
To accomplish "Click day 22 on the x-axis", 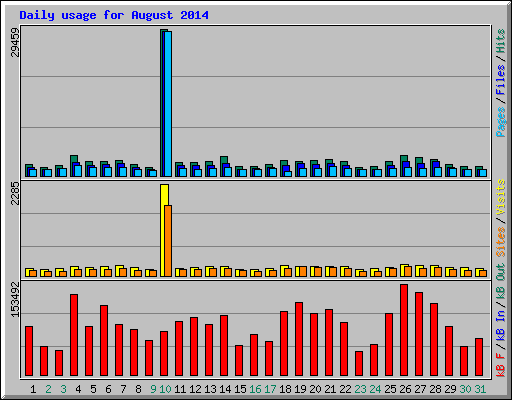I will click(345, 389).
